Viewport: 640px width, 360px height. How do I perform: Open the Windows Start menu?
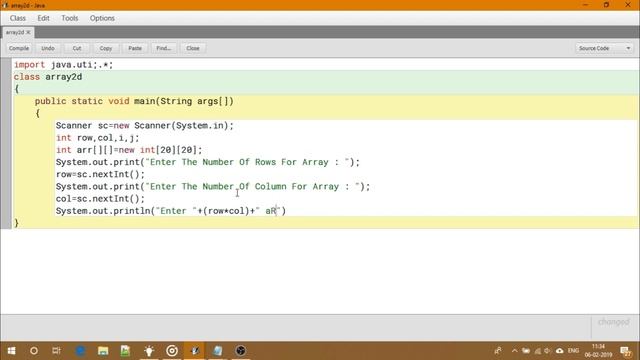pos(11,351)
